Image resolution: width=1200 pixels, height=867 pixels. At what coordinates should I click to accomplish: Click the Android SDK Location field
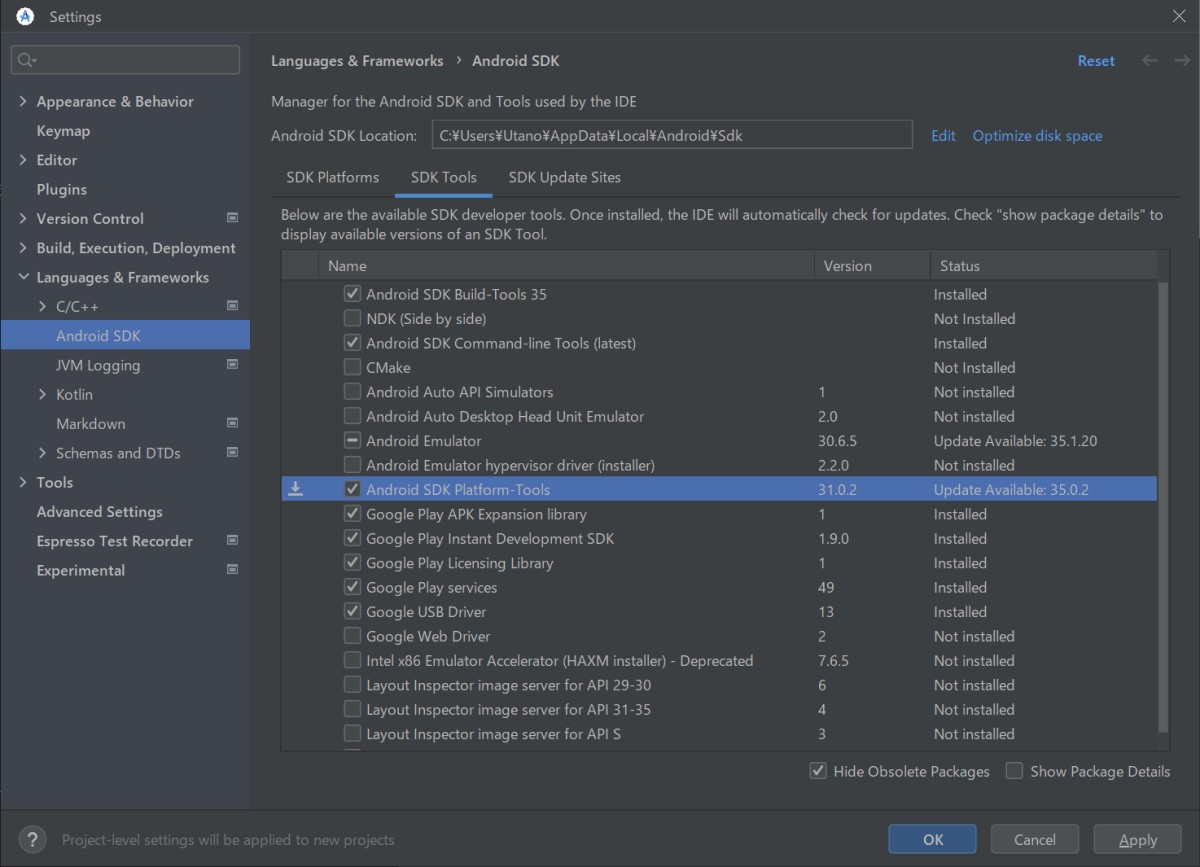coord(672,135)
